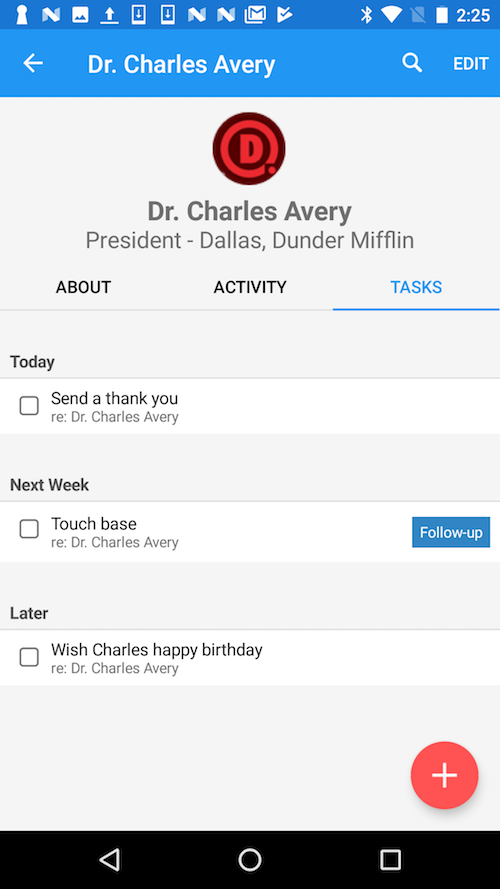Screen dimensions: 500x889
Task: Switch to the Activity tab
Action: click(250, 287)
